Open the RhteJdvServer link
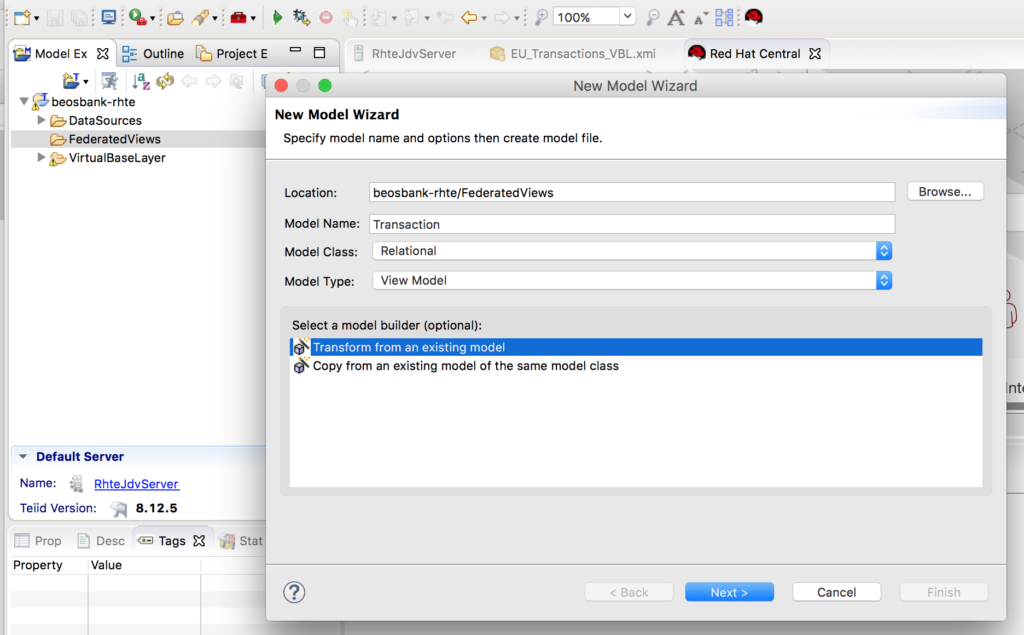This screenshot has width=1024, height=635. click(136, 484)
